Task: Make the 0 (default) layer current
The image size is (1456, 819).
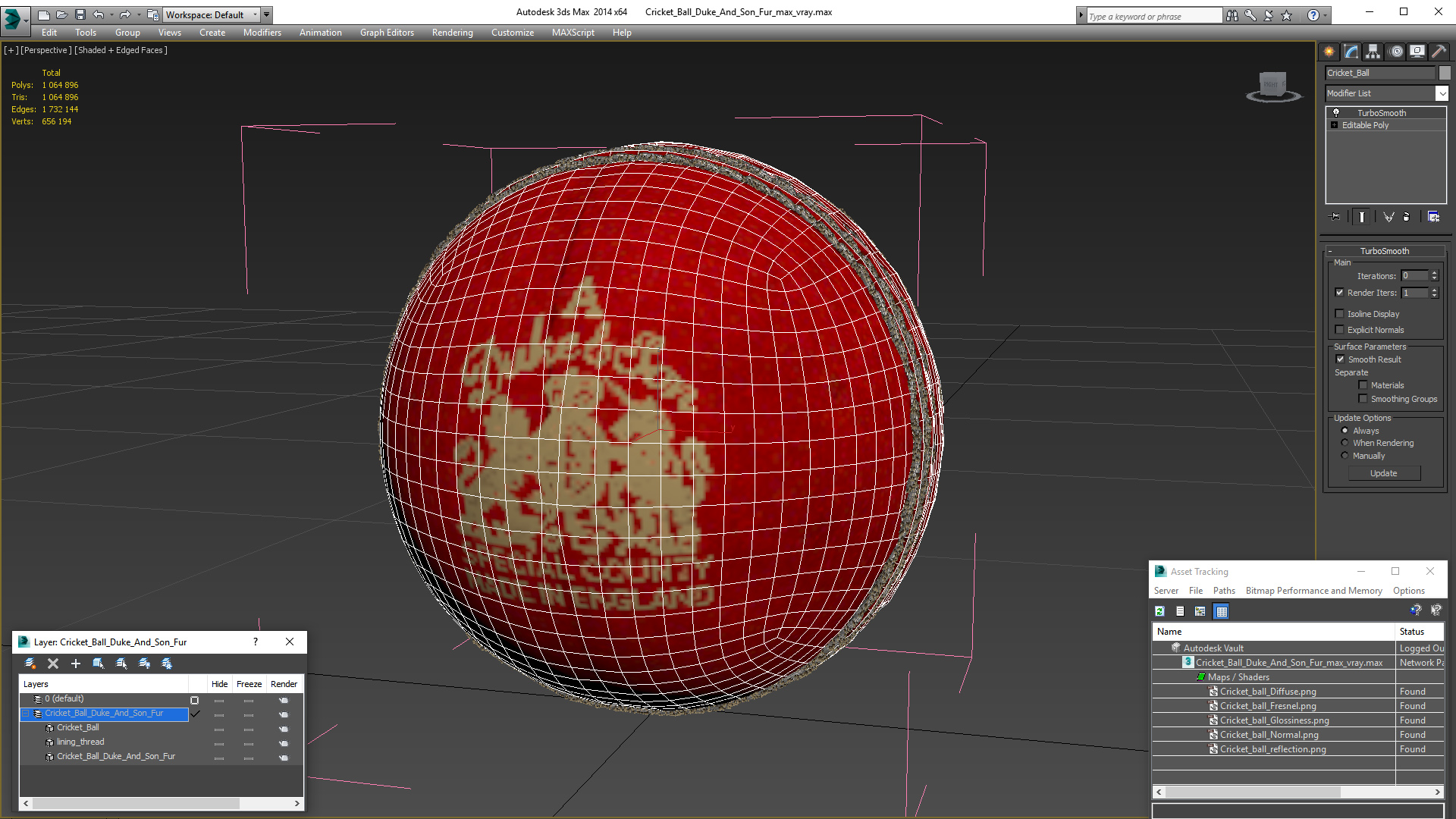Action: point(195,700)
